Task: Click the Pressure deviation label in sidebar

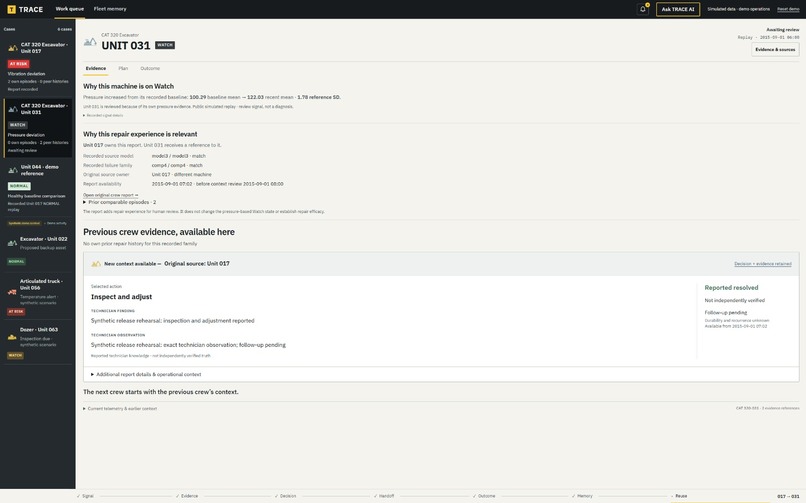Action: pyautogui.click(x=26, y=135)
